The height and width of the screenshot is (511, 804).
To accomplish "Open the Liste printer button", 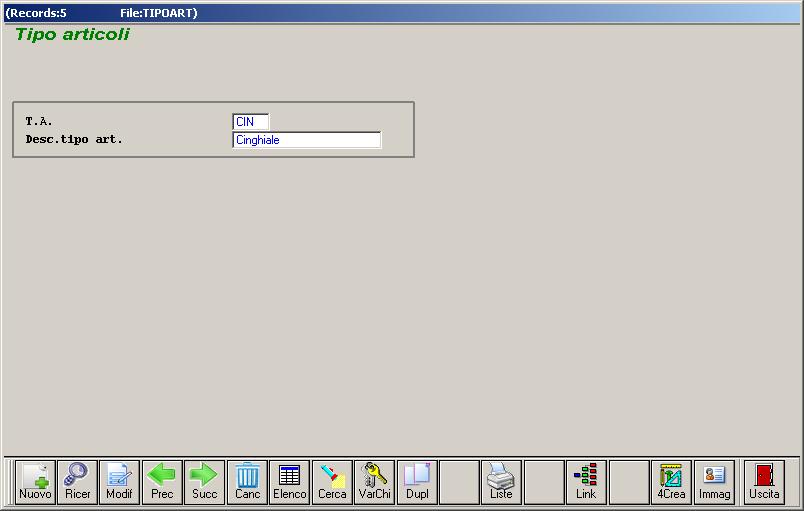I will (501, 482).
